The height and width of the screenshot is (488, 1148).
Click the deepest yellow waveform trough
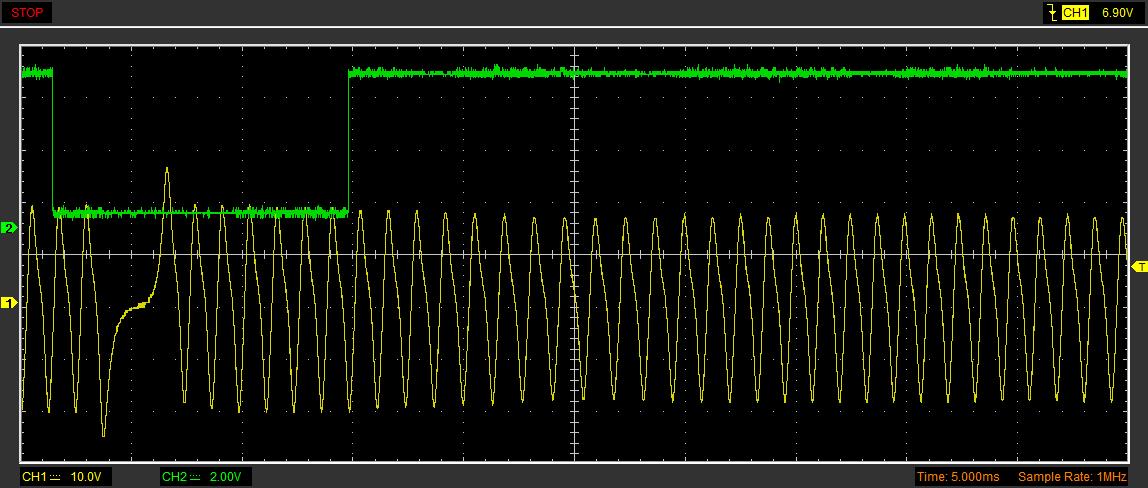point(103,435)
